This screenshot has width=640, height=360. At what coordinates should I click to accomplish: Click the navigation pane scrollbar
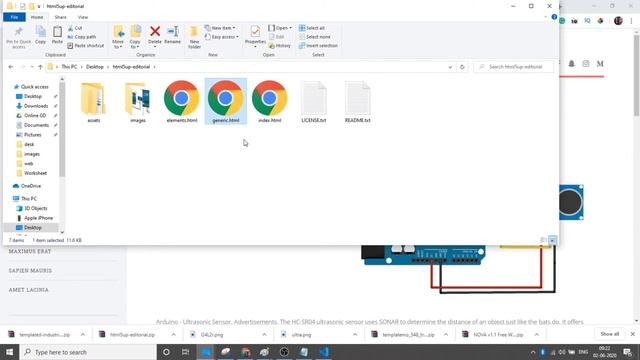pos(62,130)
